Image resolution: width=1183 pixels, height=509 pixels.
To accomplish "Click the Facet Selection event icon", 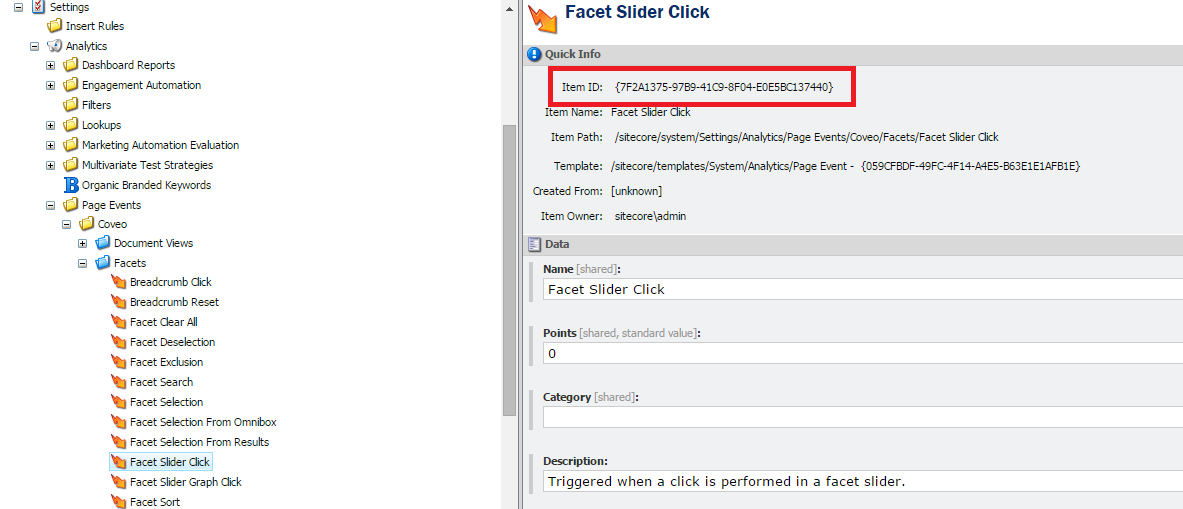I will click(118, 402).
